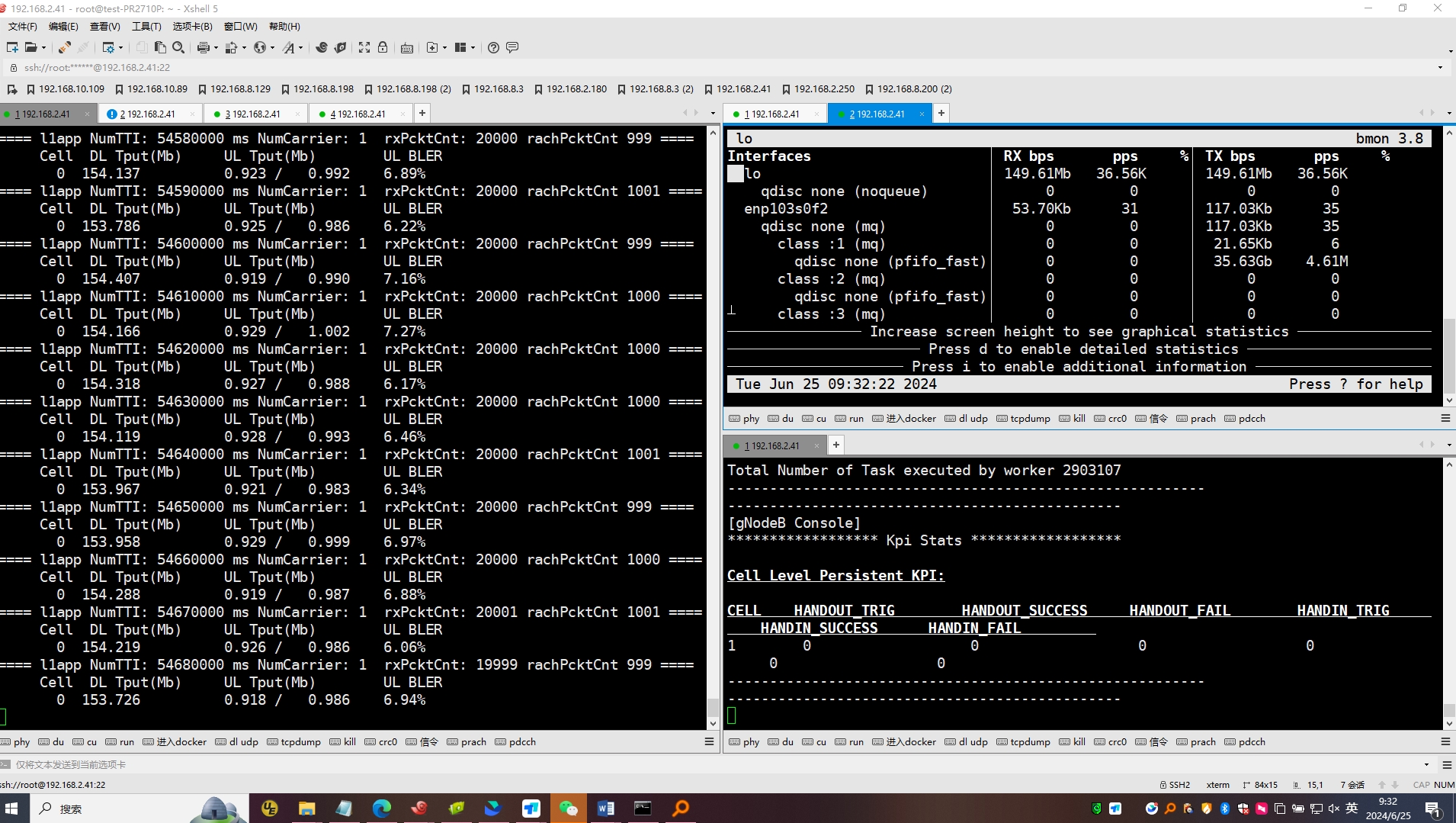This screenshot has width=1456, height=823.
Task: Click the virtual keyboard icon
Action: [x=407, y=47]
